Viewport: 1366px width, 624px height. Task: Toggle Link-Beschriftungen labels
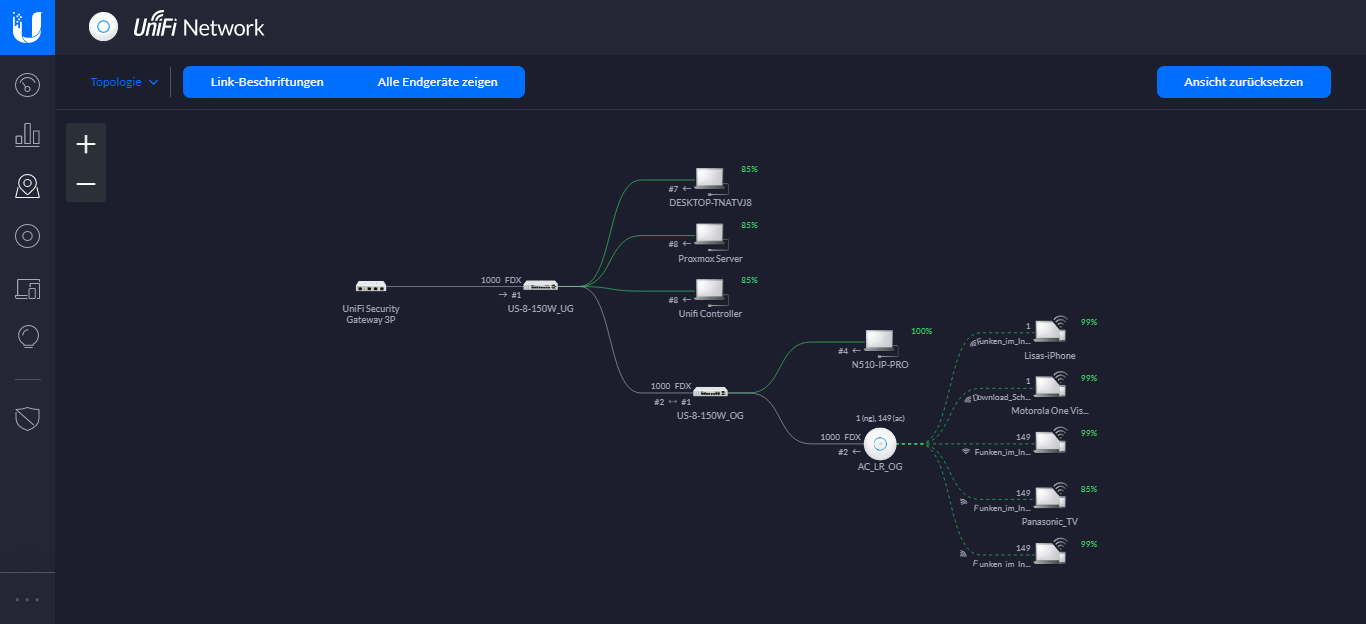(x=267, y=82)
